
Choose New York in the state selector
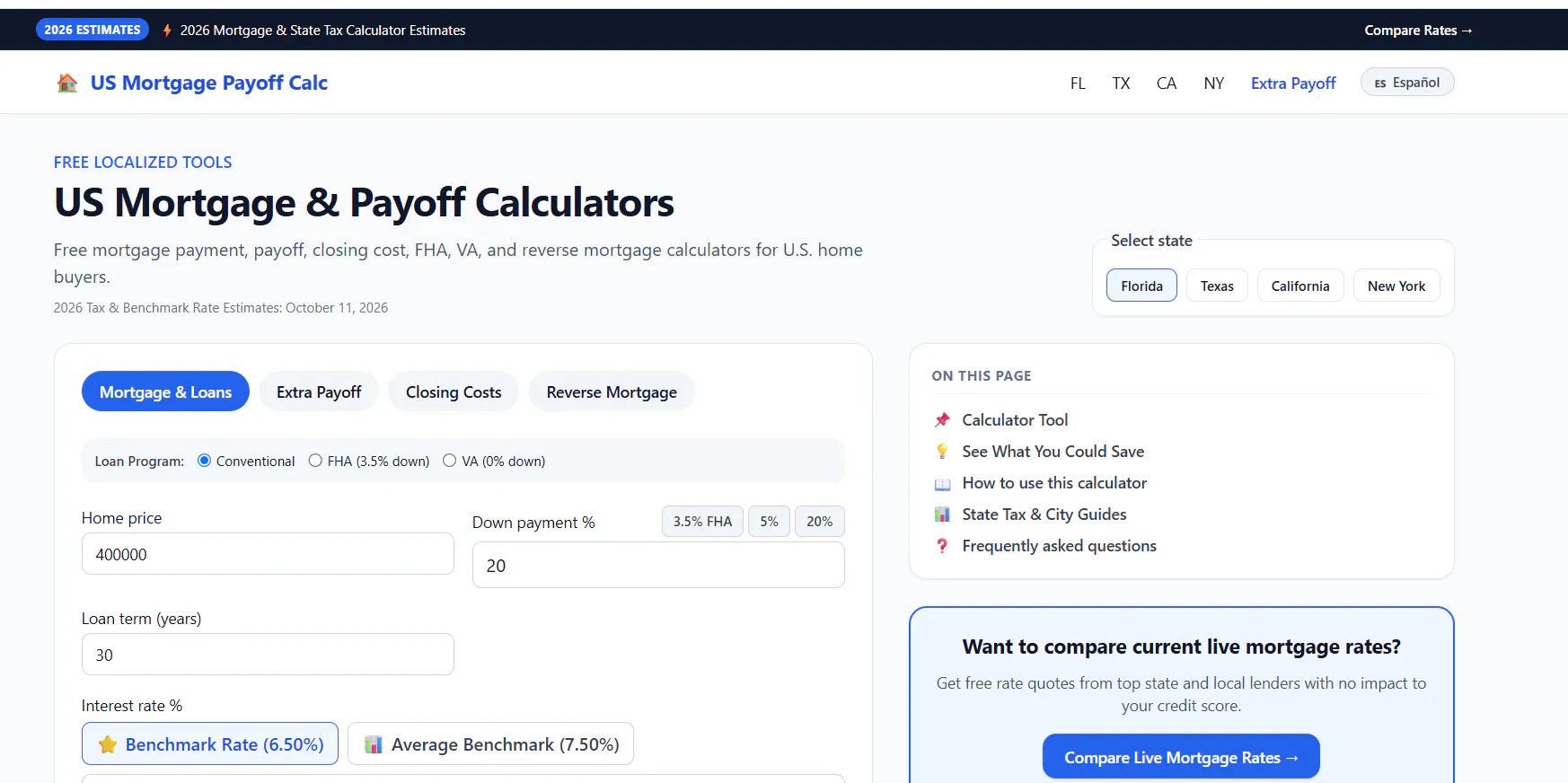coord(1396,286)
